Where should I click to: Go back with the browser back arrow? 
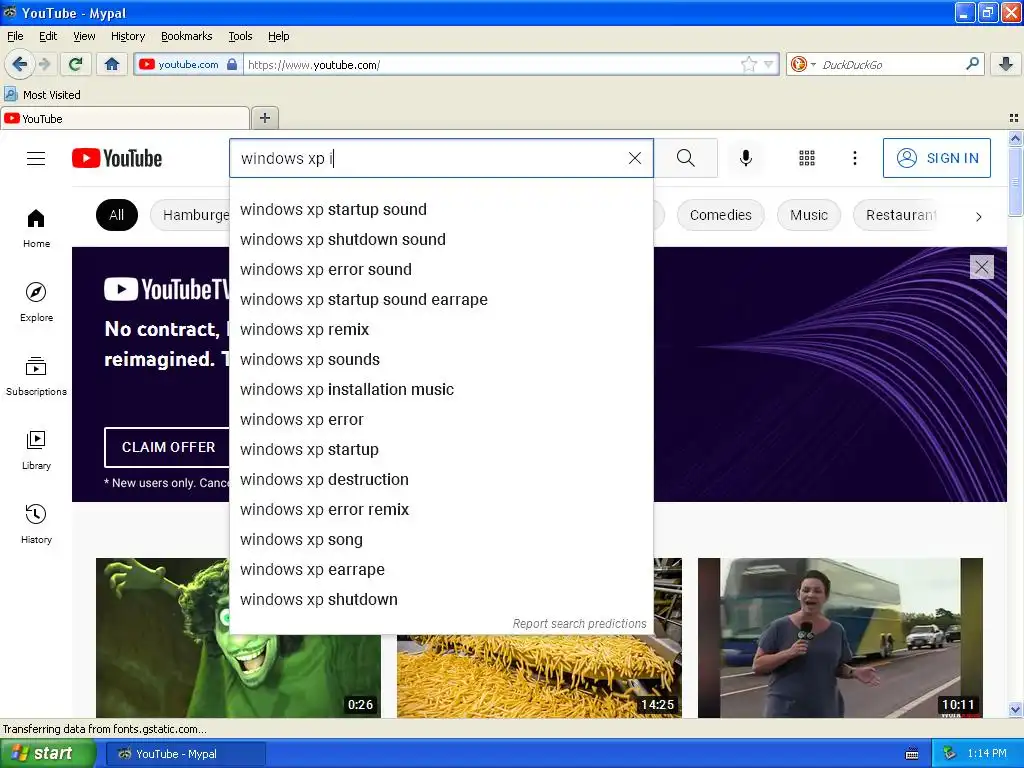click(x=19, y=64)
